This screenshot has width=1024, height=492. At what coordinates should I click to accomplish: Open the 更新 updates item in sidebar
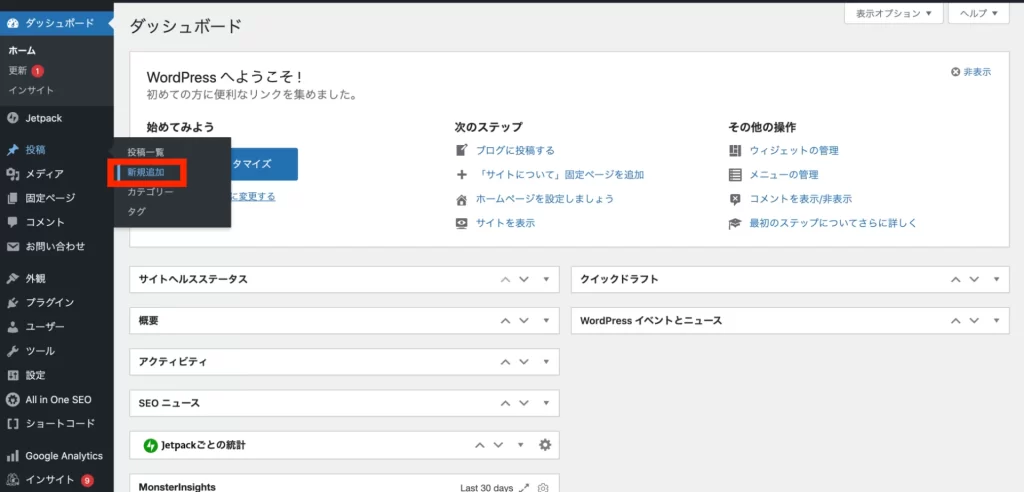(x=19, y=71)
